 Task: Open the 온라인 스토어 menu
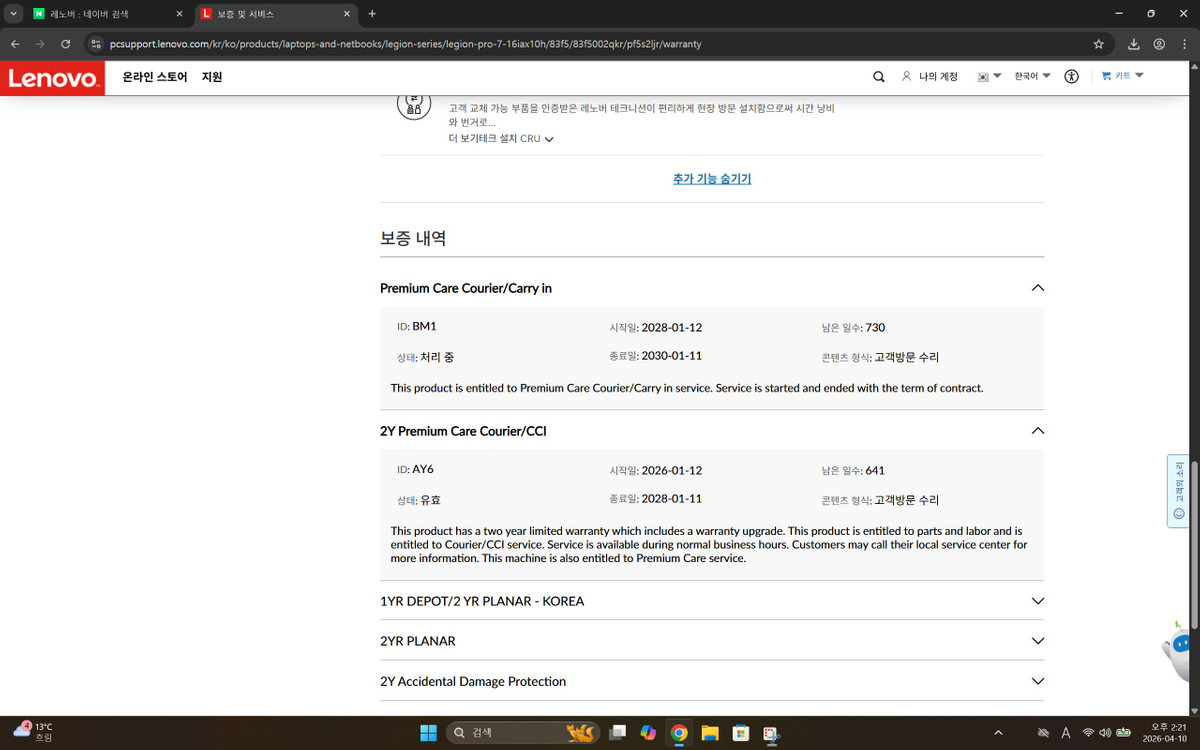click(x=154, y=77)
